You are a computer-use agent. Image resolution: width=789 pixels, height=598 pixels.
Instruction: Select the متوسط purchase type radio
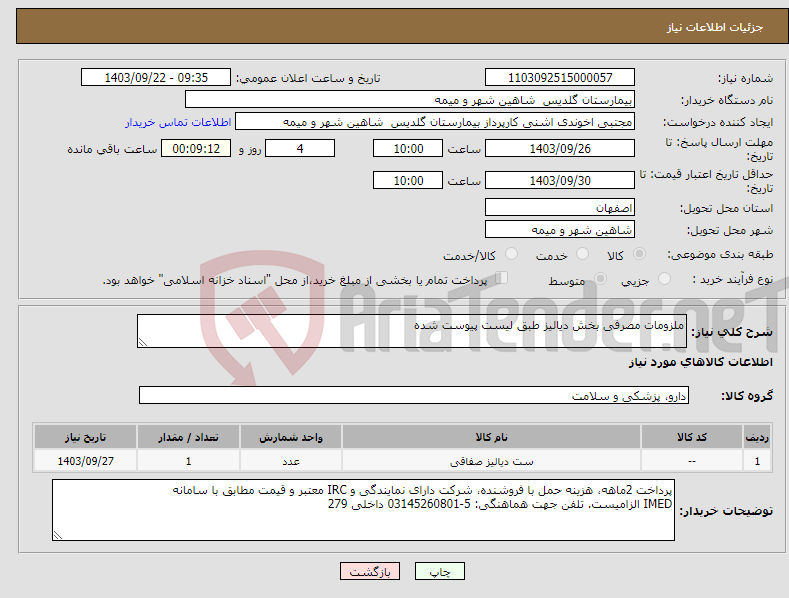pyautogui.click(x=600, y=279)
